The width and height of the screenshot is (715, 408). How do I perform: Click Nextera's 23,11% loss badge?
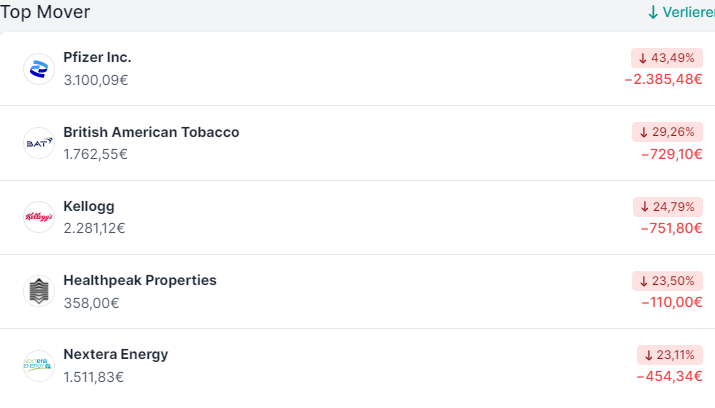(x=669, y=355)
